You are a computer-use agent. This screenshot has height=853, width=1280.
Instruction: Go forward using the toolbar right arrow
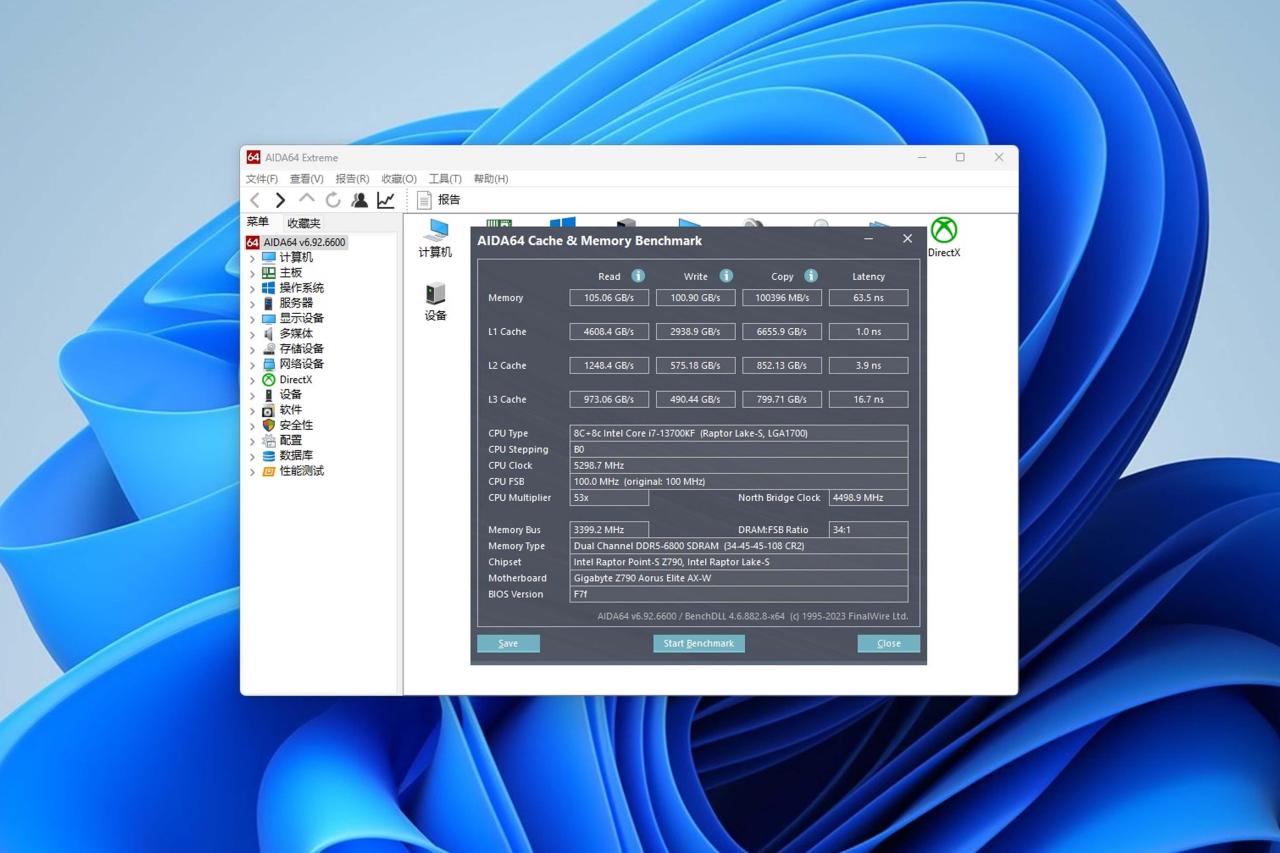point(280,200)
